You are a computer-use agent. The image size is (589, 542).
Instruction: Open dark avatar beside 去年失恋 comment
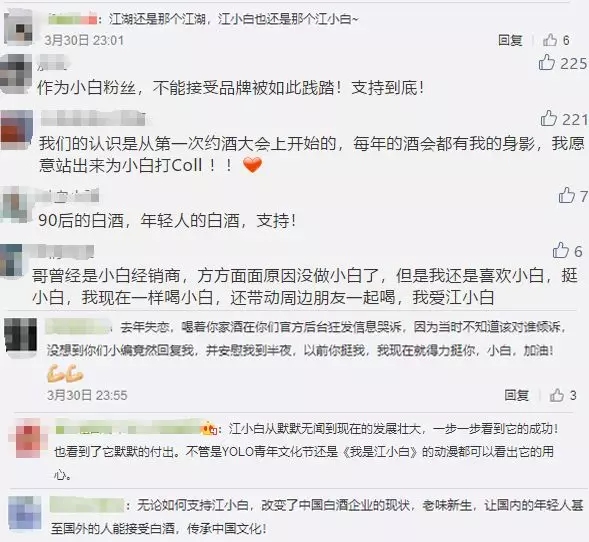(x=21, y=335)
